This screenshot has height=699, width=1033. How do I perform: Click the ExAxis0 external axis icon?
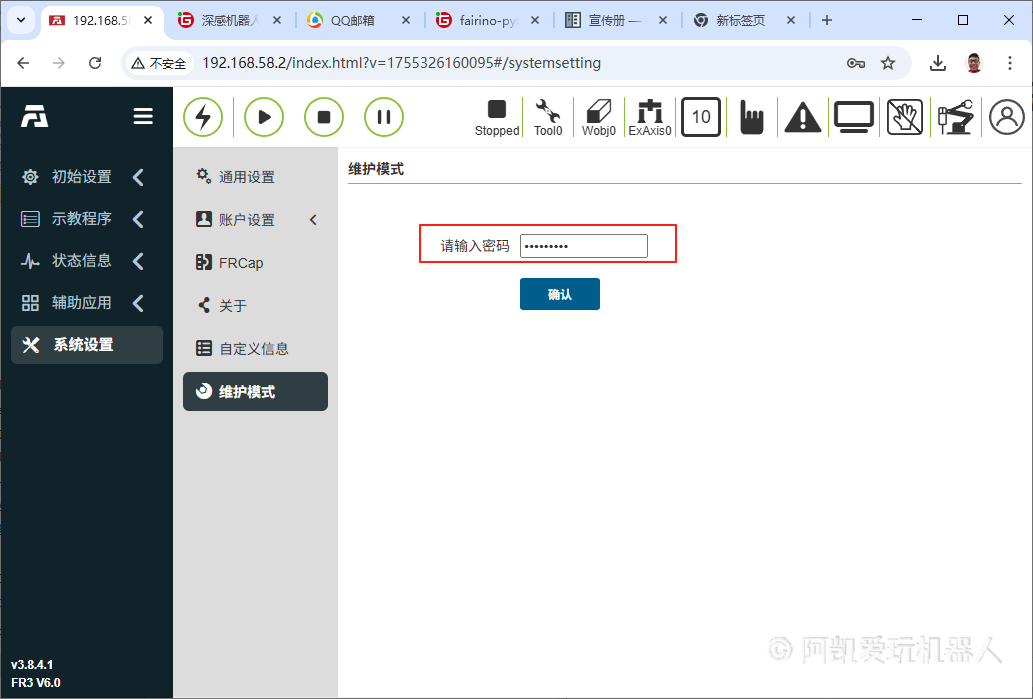650,117
